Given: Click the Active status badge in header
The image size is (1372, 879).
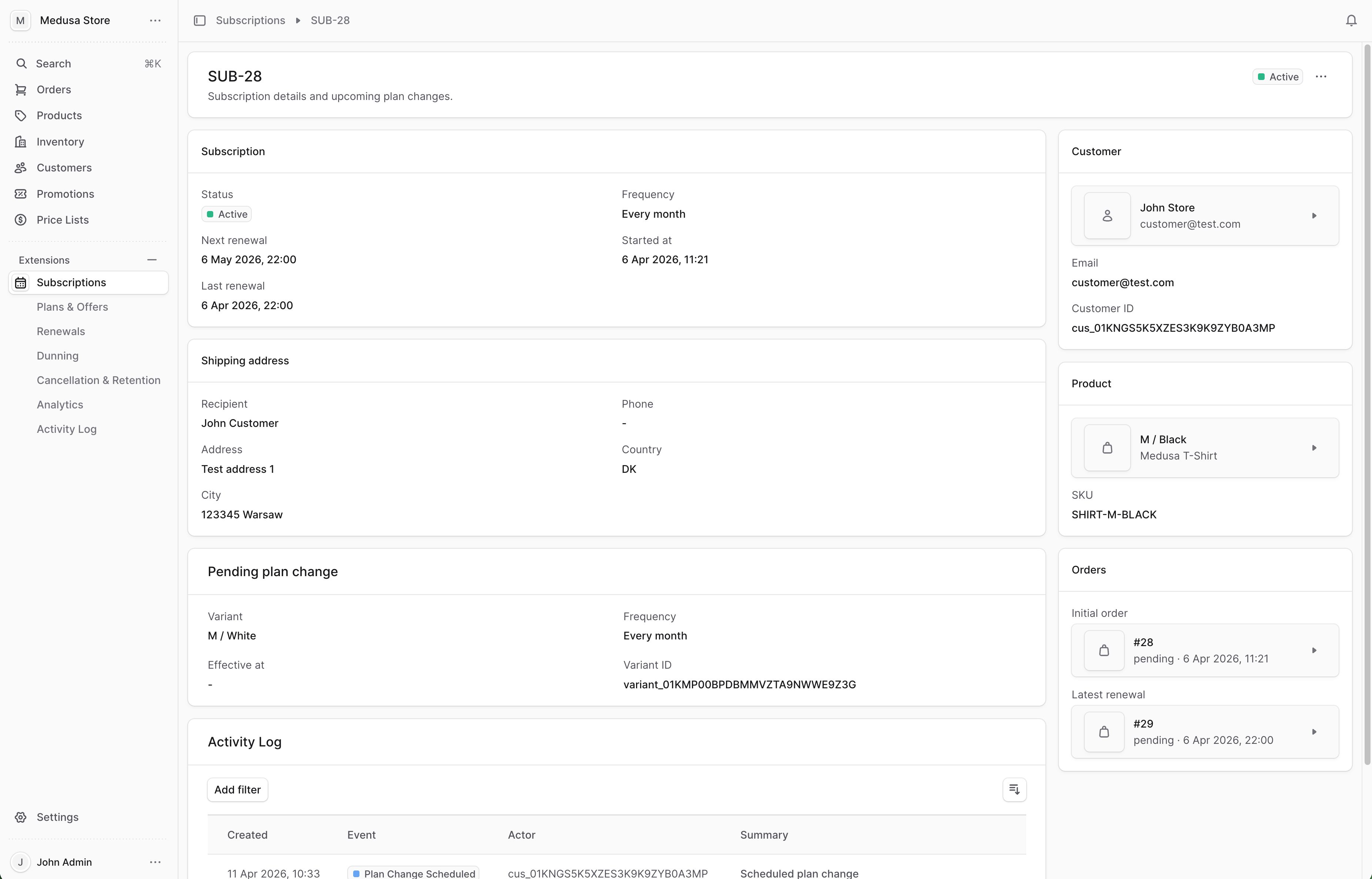Looking at the screenshot, I should point(1278,77).
